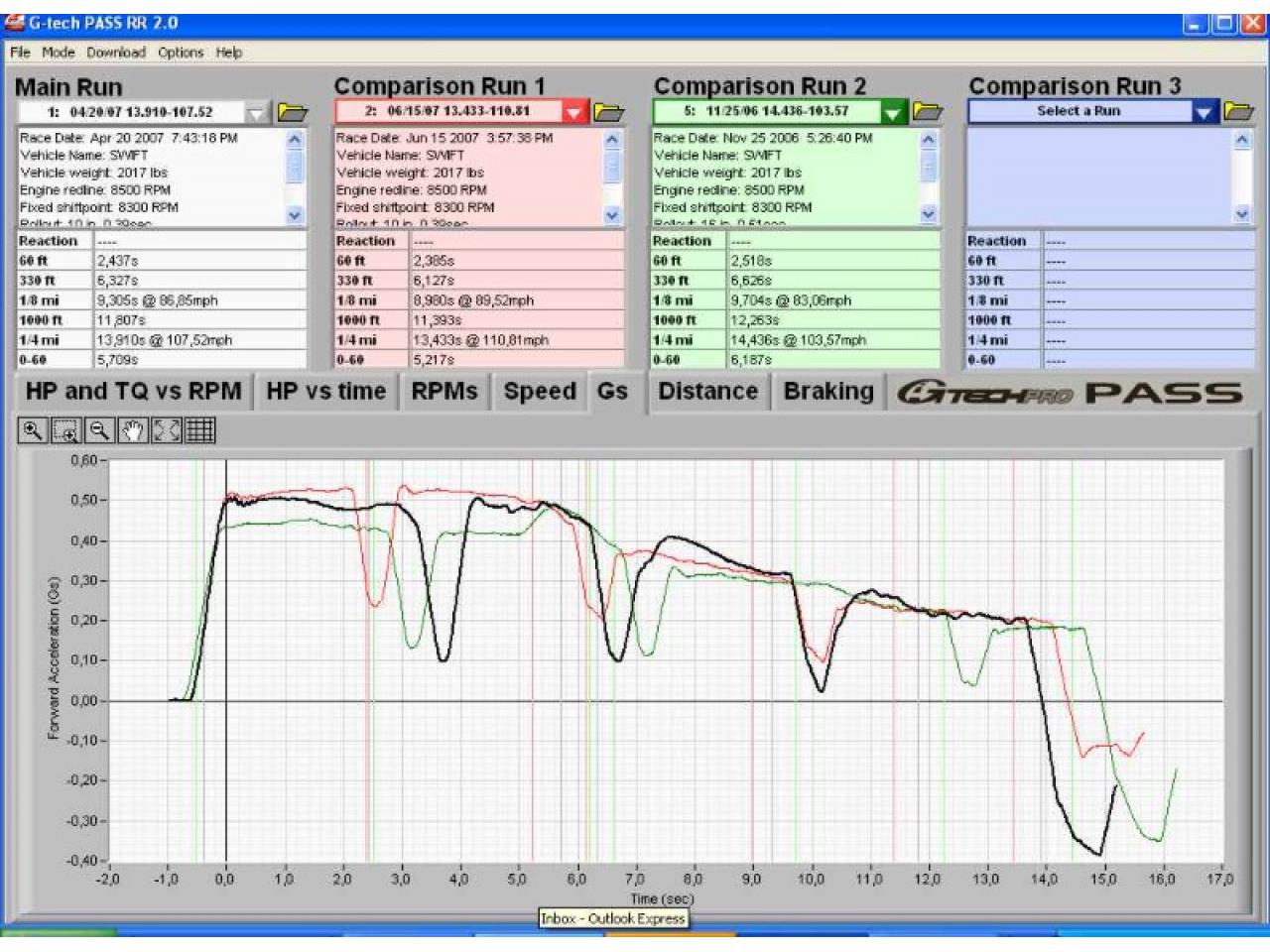Switch to the RPMs tab
The width and height of the screenshot is (1270, 952).
444,391
